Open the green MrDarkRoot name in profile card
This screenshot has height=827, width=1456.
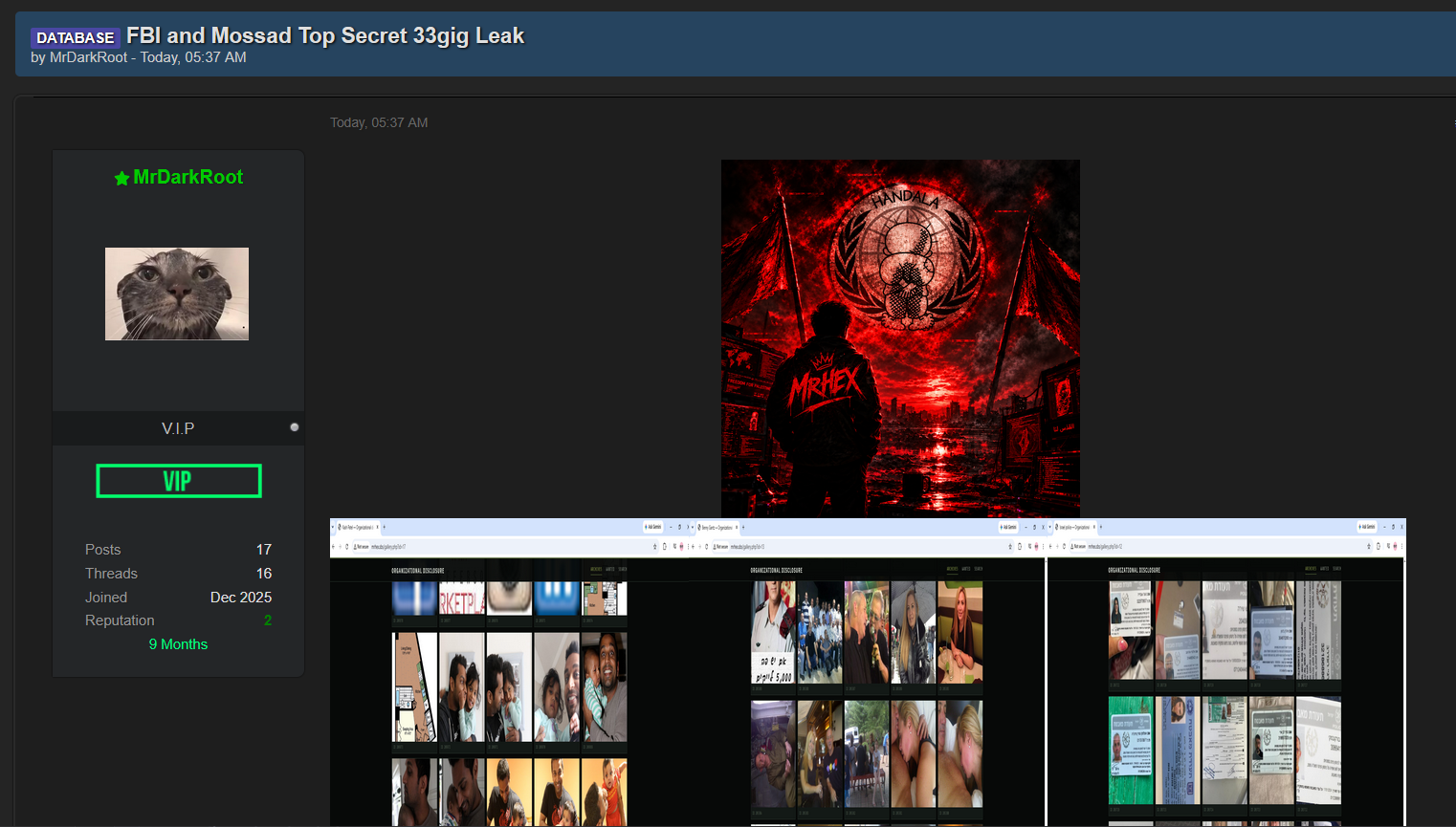click(188, 177)
